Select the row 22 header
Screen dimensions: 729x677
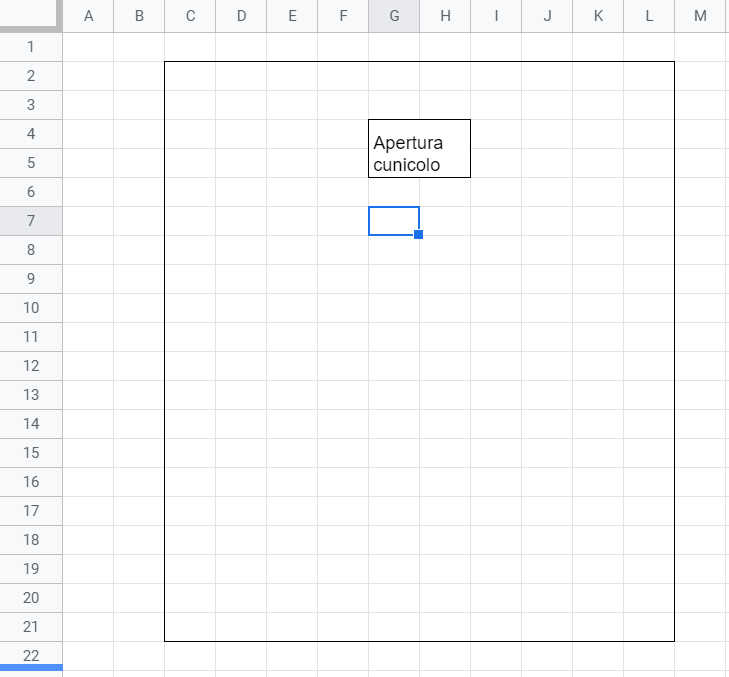point(30,655)
